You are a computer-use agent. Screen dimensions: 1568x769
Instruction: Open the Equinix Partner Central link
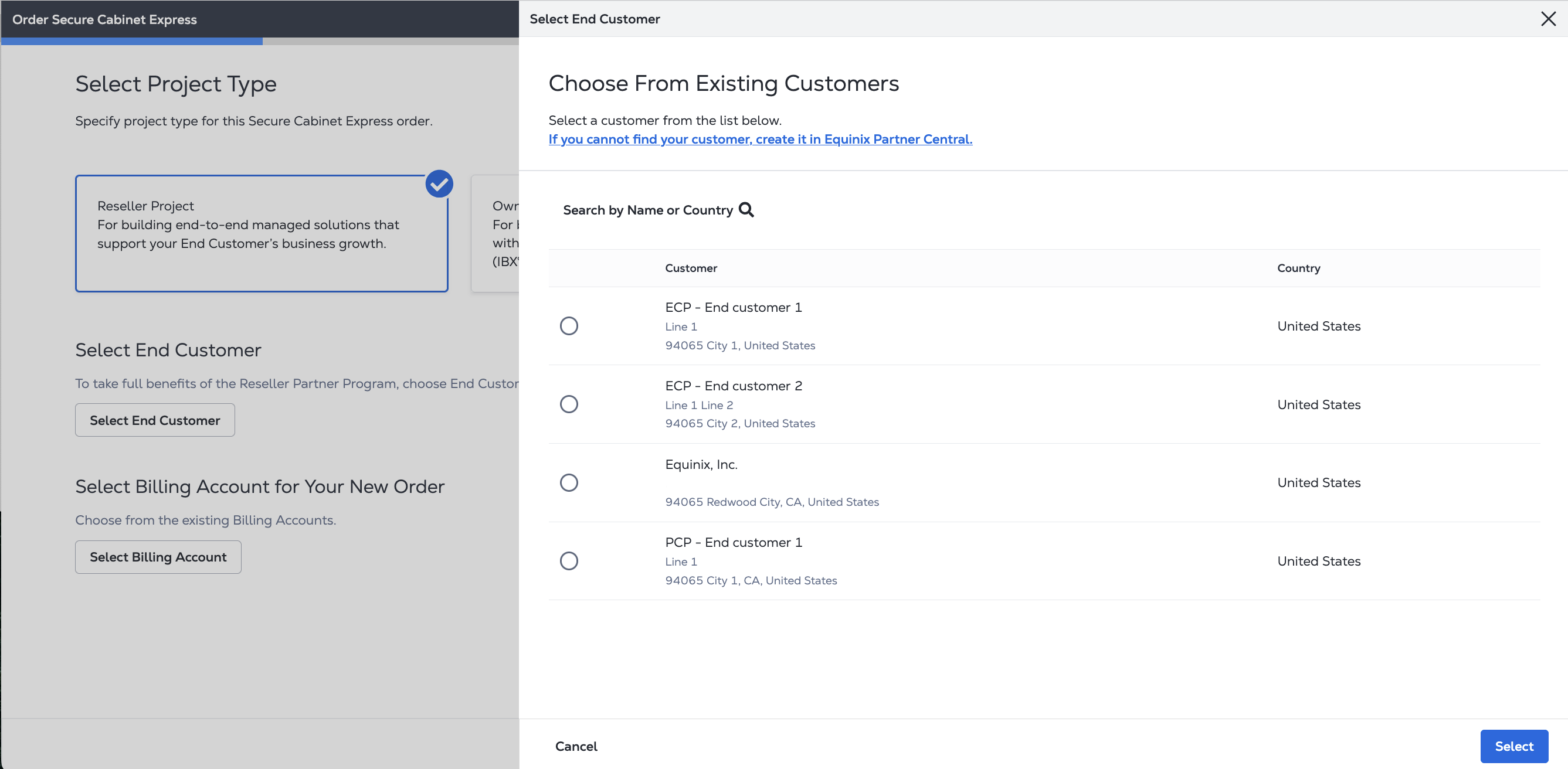[761, 139]
